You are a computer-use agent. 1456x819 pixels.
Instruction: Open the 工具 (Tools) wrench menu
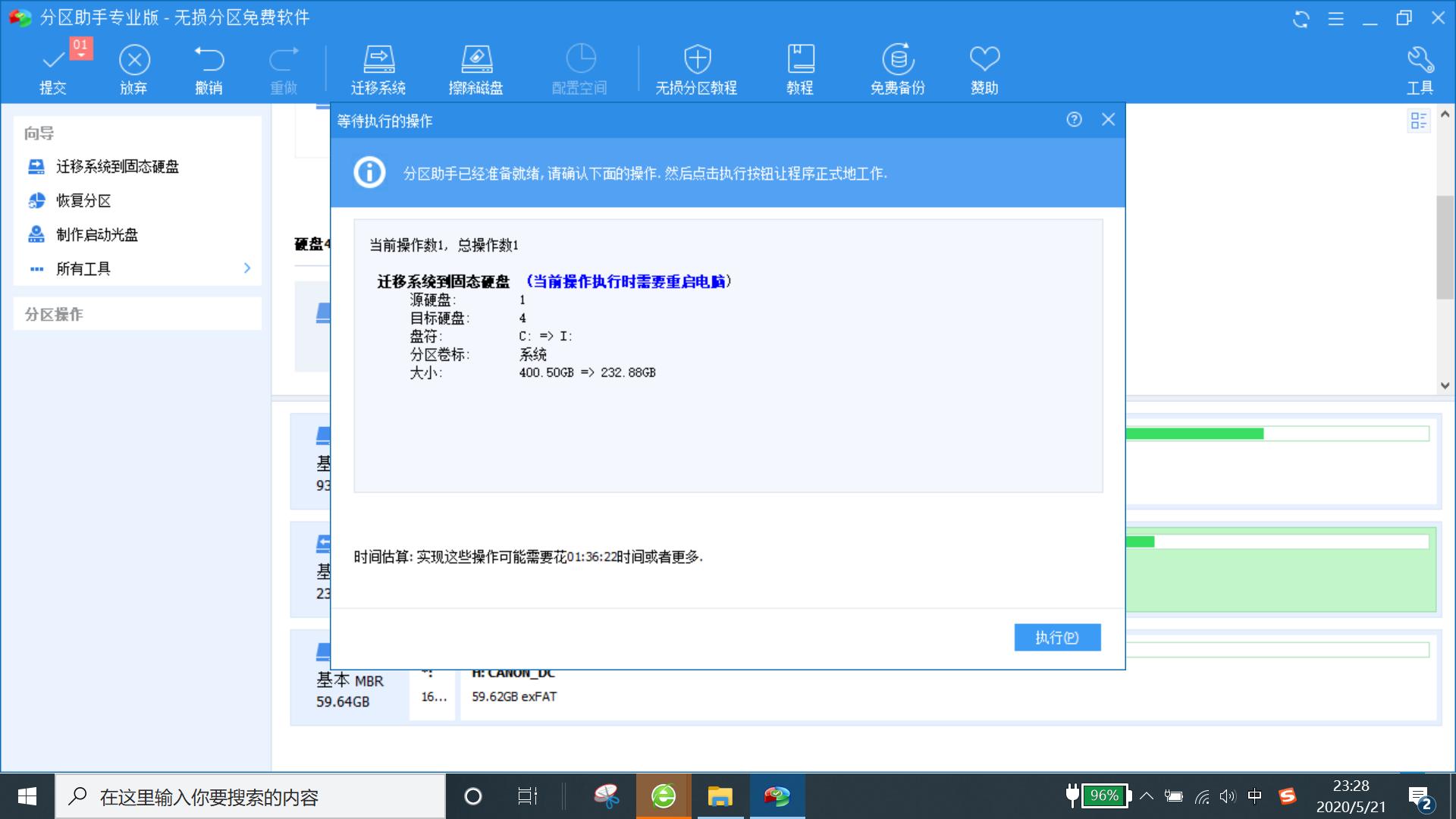pos(1420,67)
